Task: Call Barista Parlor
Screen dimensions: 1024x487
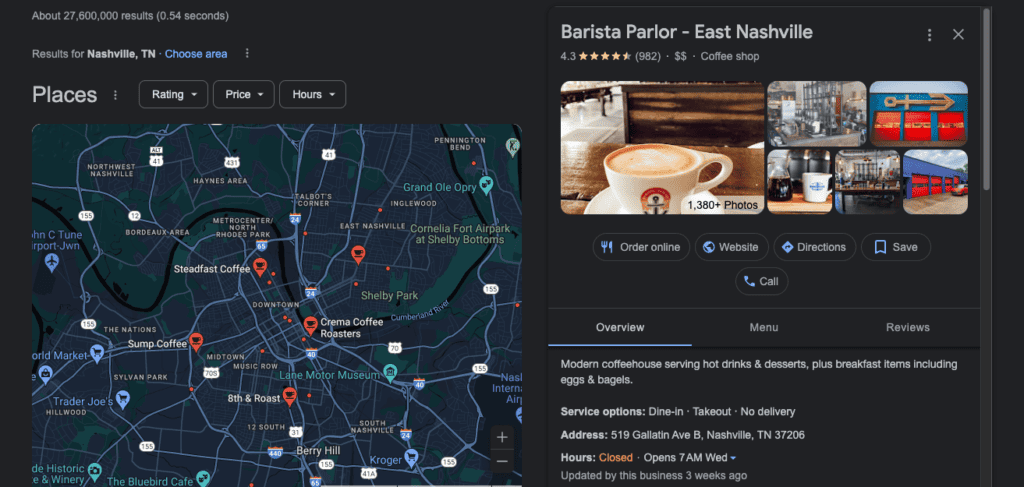Action: click(761, 281)
